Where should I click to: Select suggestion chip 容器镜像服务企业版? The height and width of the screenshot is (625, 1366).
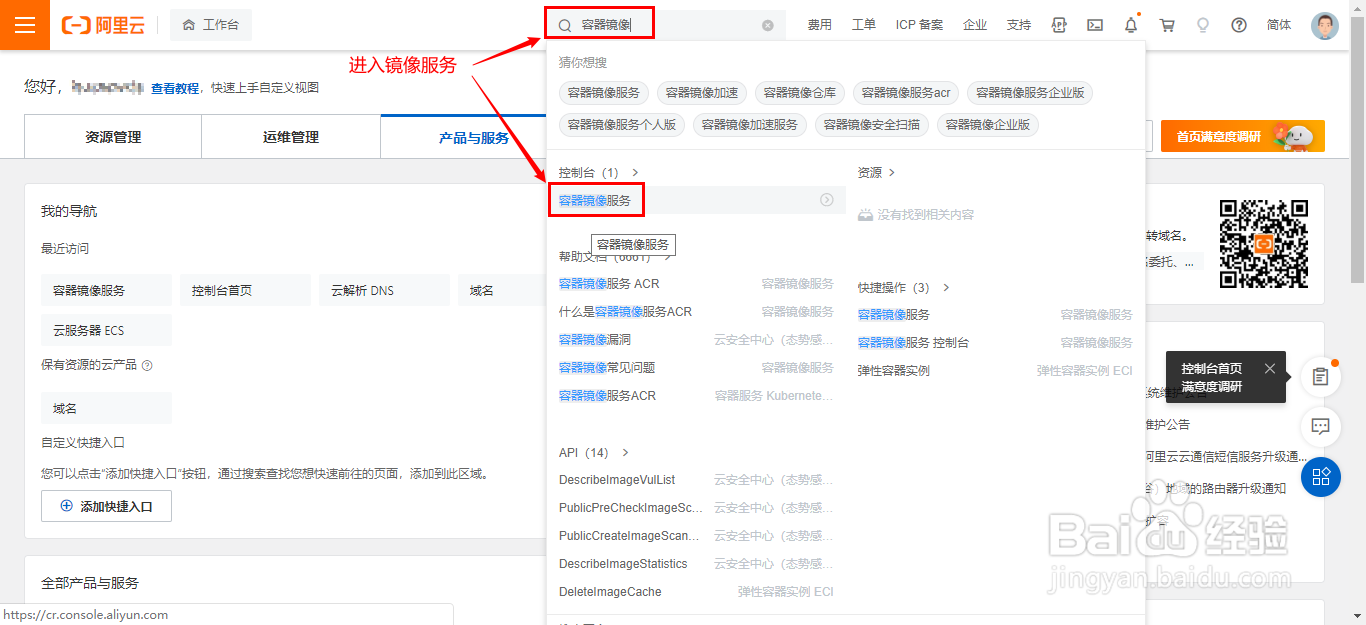(x=1030, y=93)
